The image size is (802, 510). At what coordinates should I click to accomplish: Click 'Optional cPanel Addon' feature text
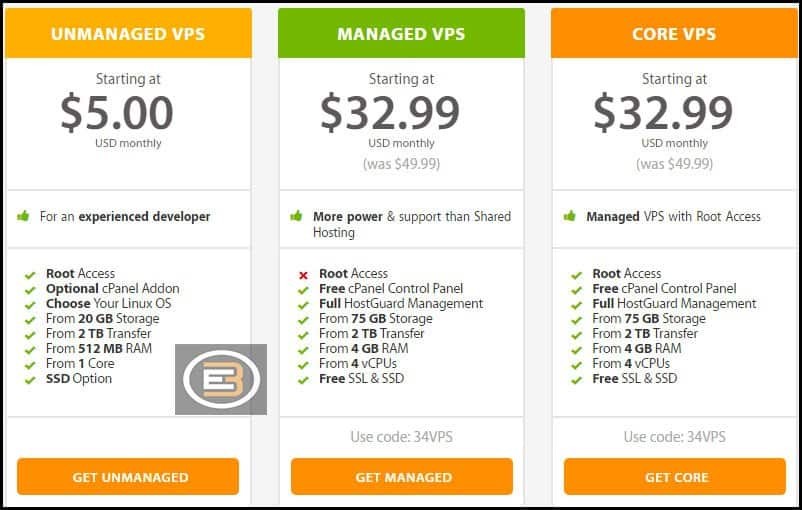coord(113,289)
